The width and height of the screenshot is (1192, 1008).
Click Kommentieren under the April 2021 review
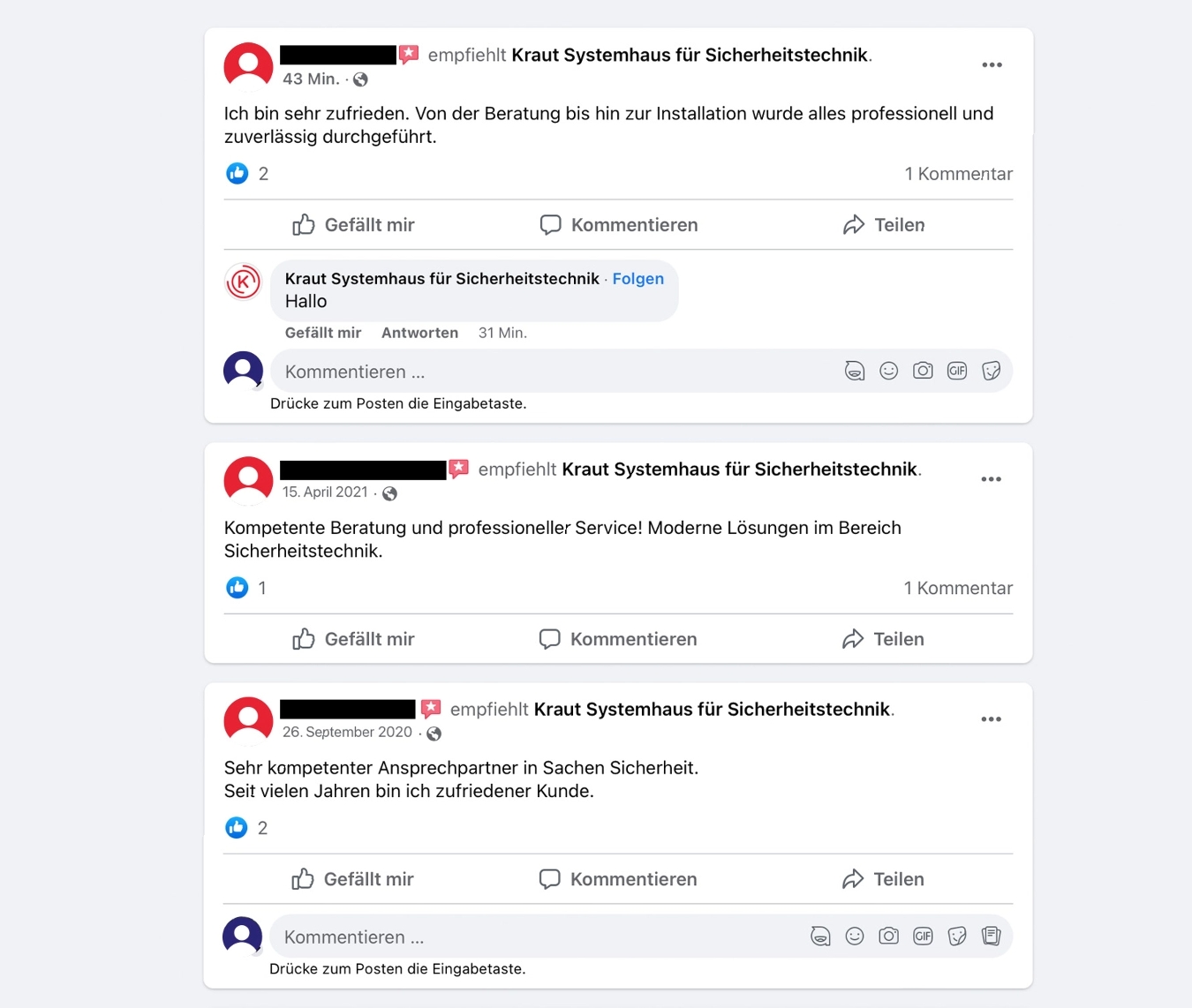click(618, 639)
